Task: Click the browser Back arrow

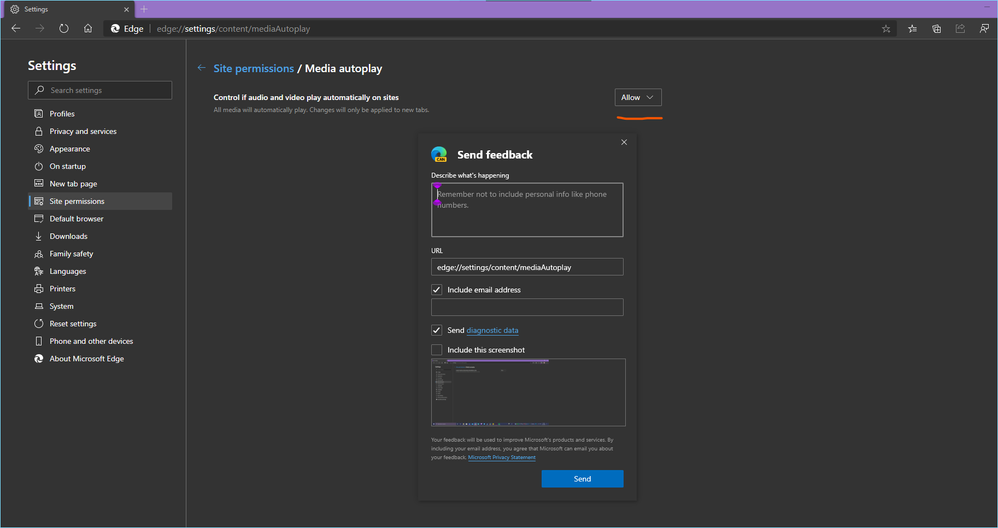Action: 16,29
